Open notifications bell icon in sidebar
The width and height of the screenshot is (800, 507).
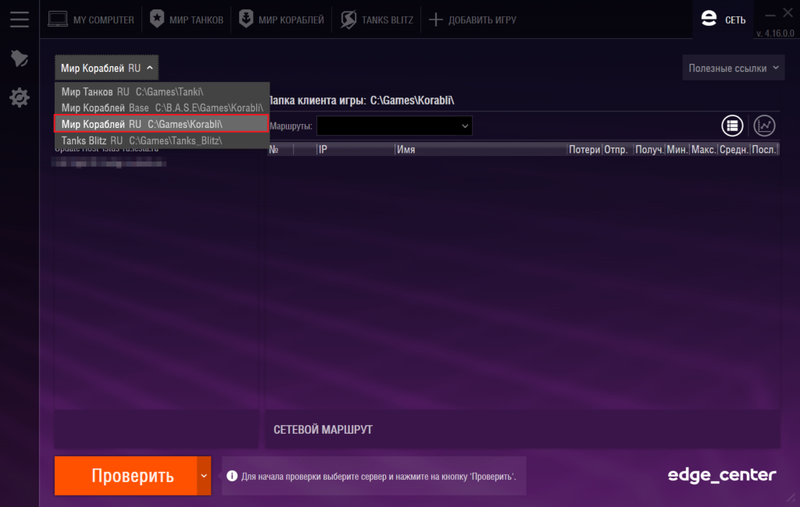coord(19,58)
